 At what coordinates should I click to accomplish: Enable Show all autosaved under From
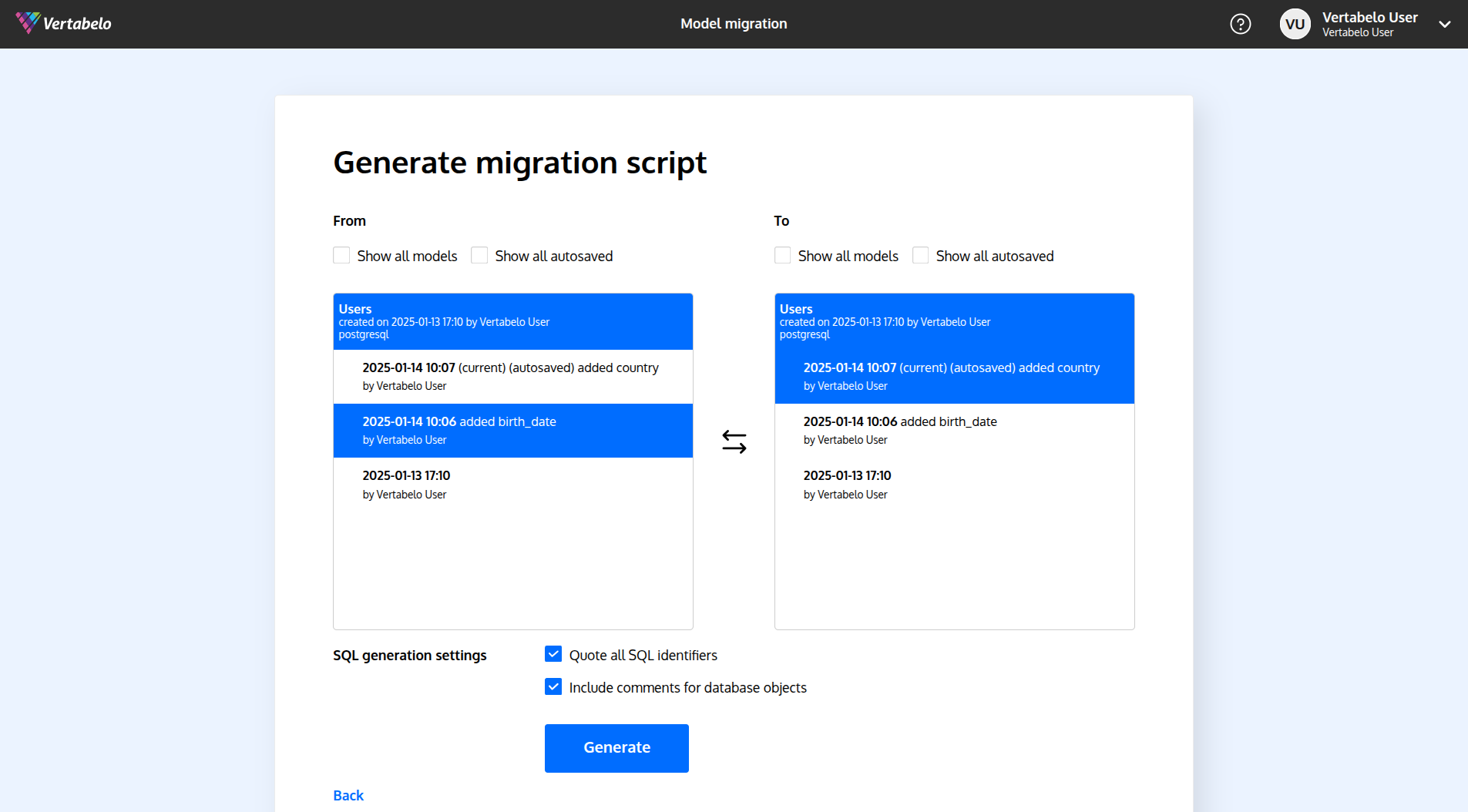479,256
